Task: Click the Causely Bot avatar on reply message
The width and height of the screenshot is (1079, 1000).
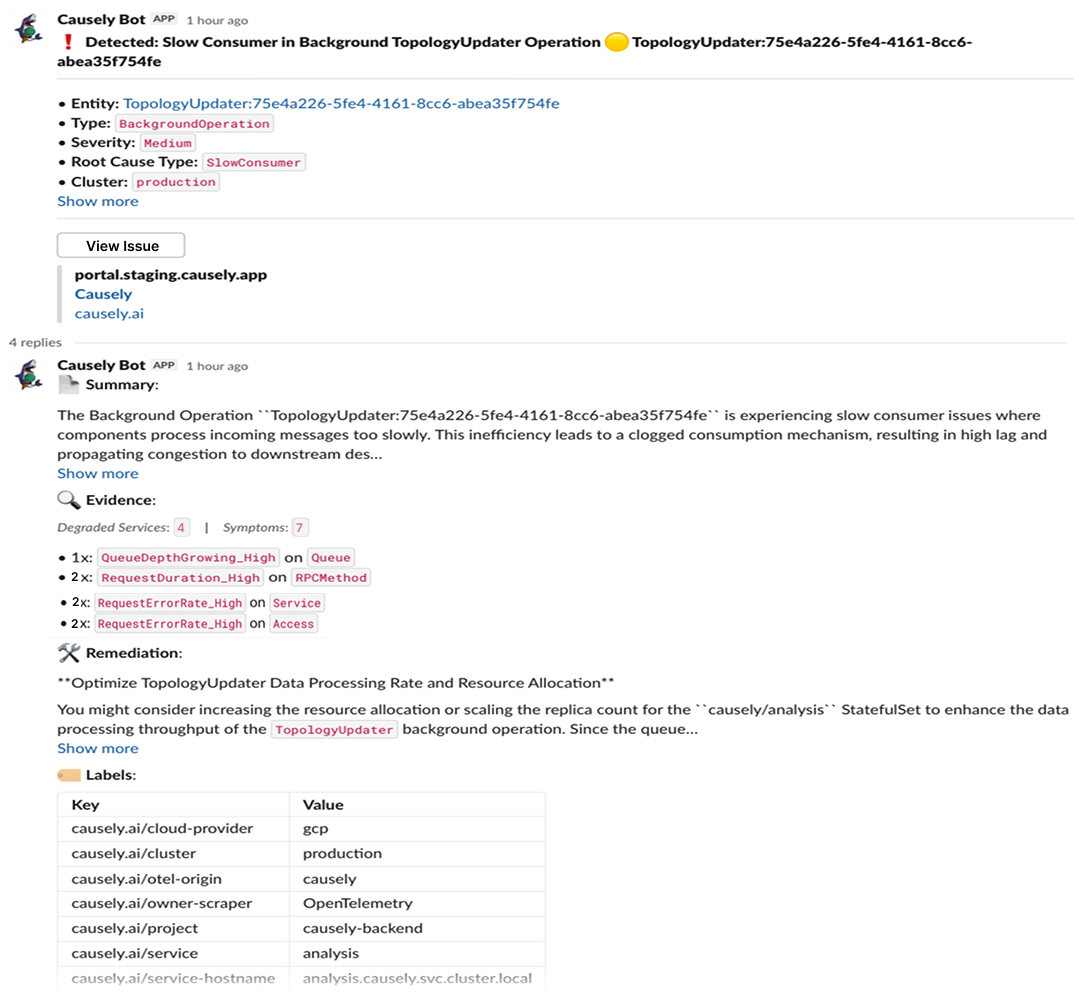Action: pos(29,375)
